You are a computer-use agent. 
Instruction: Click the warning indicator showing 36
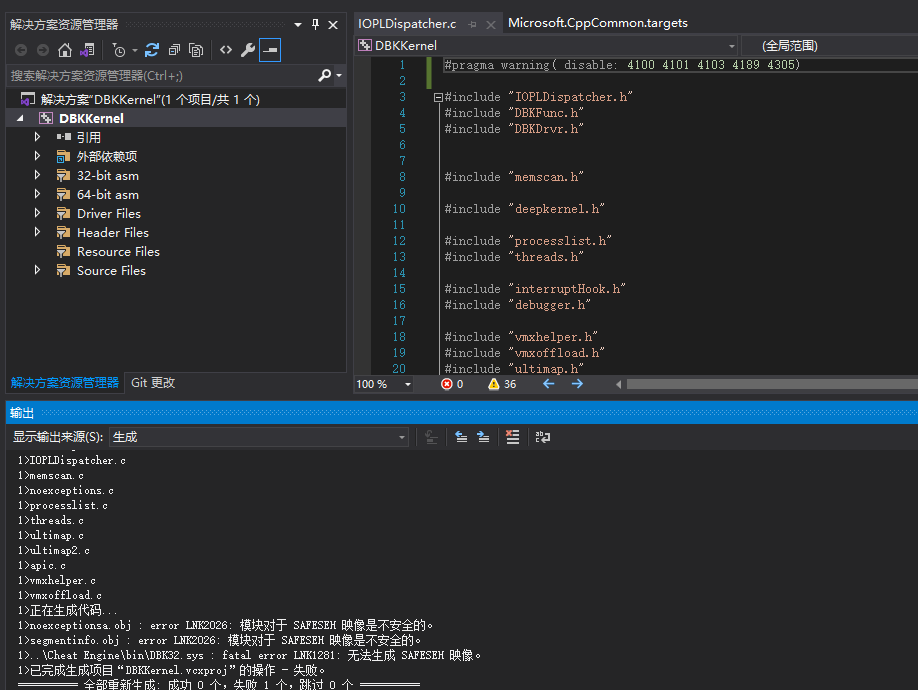497,383
